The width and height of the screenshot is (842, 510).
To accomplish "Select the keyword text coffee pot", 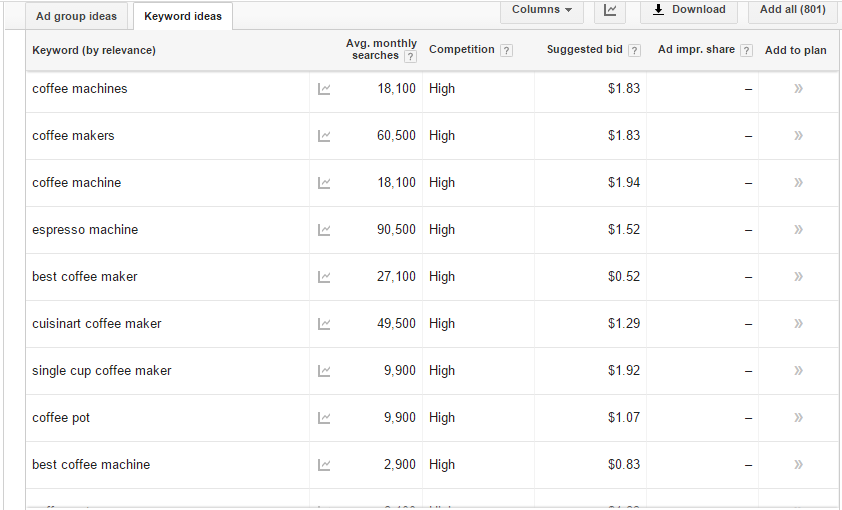I will (61, 418).
